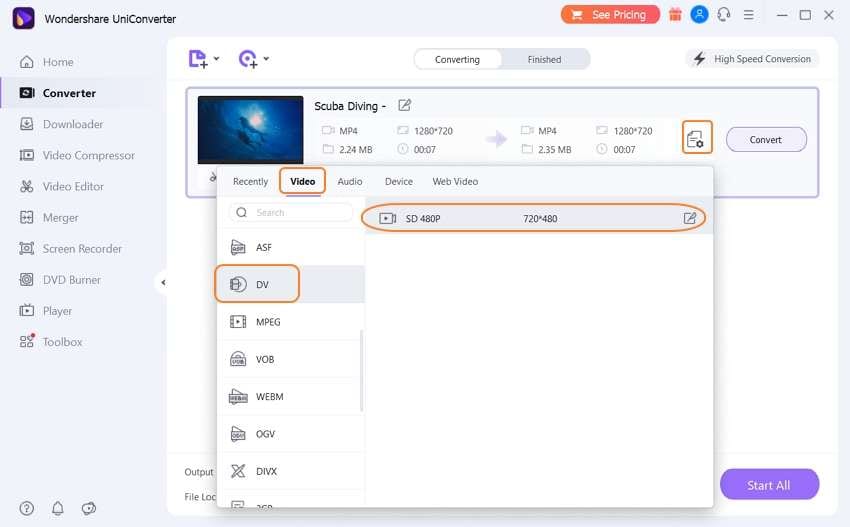Open Toolbox from the sidebar
This screenshot has height=527, width=850.
(62, 342)
